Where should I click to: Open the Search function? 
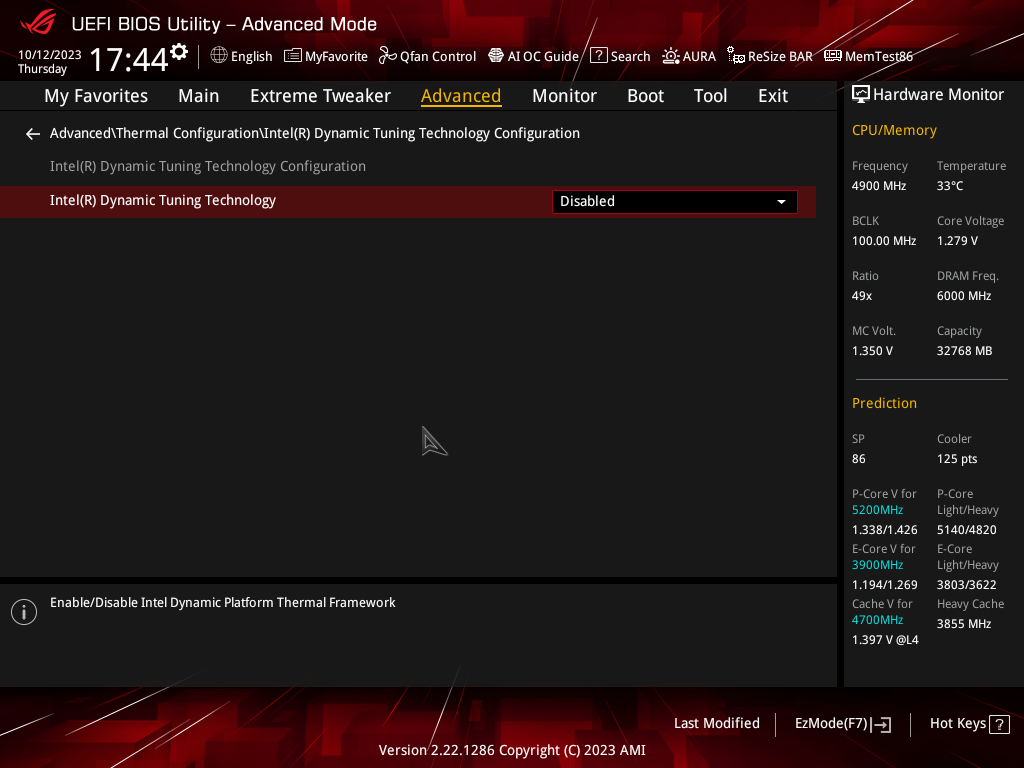(620, 56)
